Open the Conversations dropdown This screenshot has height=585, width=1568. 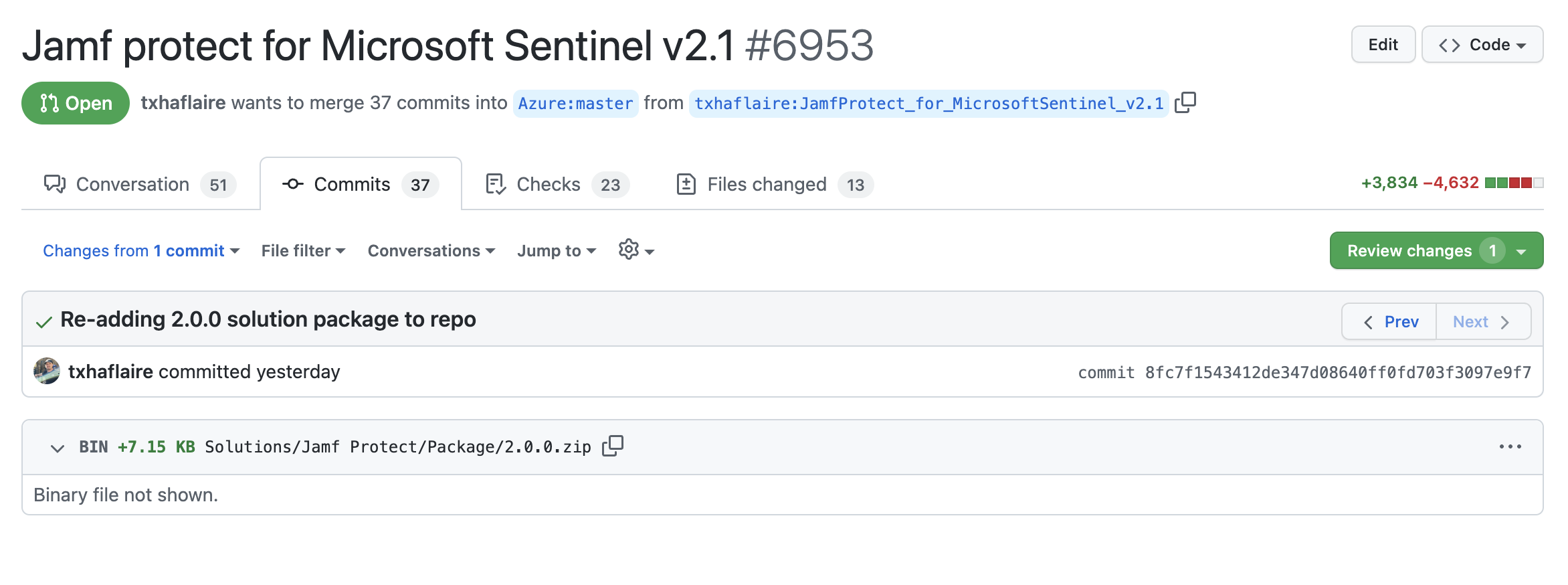pos(431,251)
